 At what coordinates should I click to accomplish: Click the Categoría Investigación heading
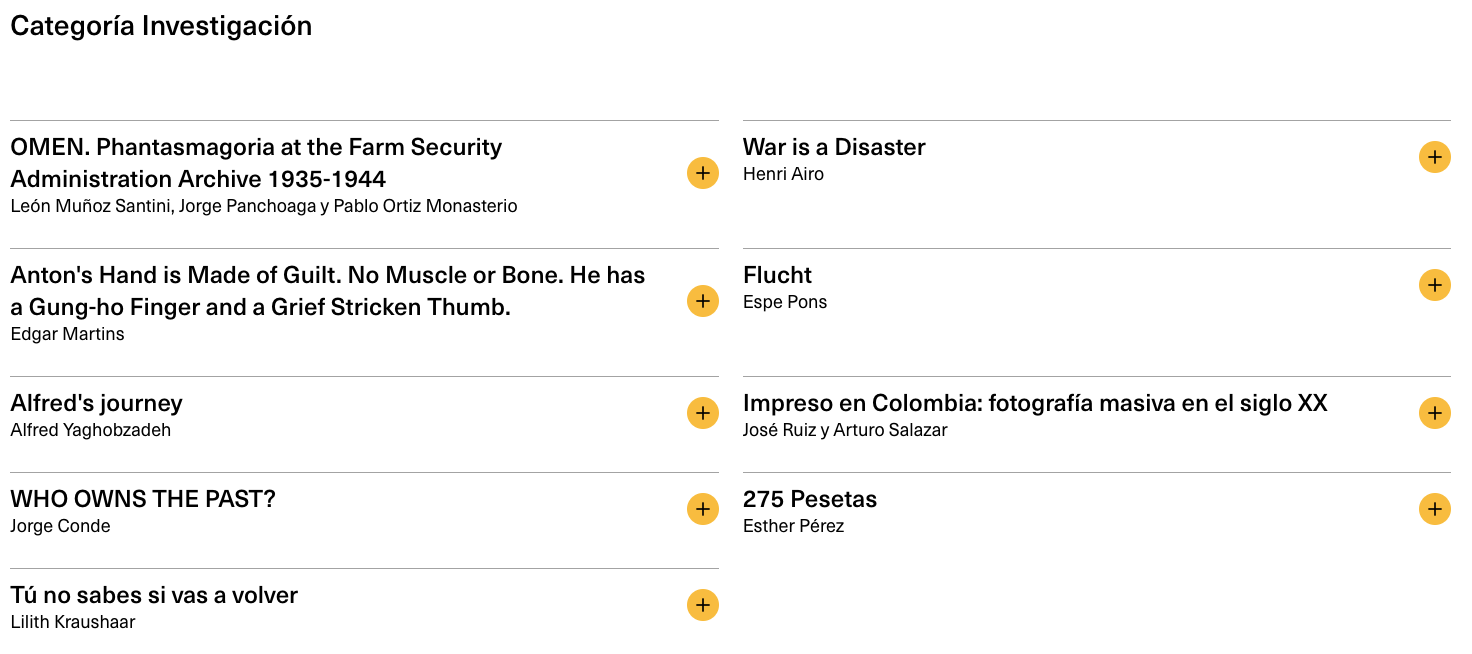click(161, 26)
